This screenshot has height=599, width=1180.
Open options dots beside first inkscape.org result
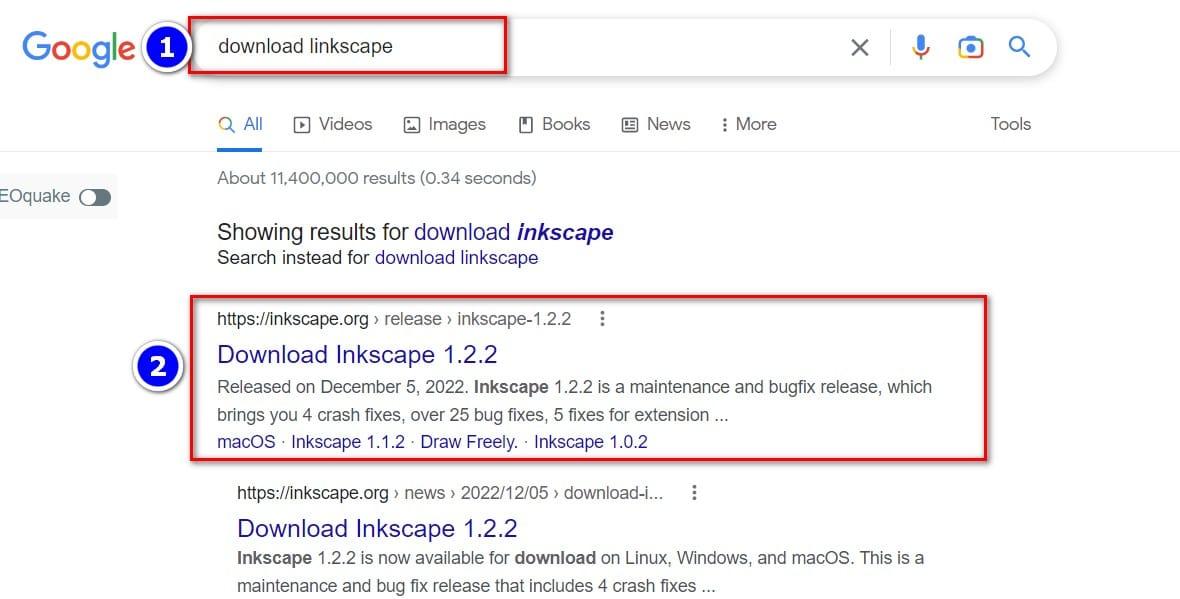602,319
